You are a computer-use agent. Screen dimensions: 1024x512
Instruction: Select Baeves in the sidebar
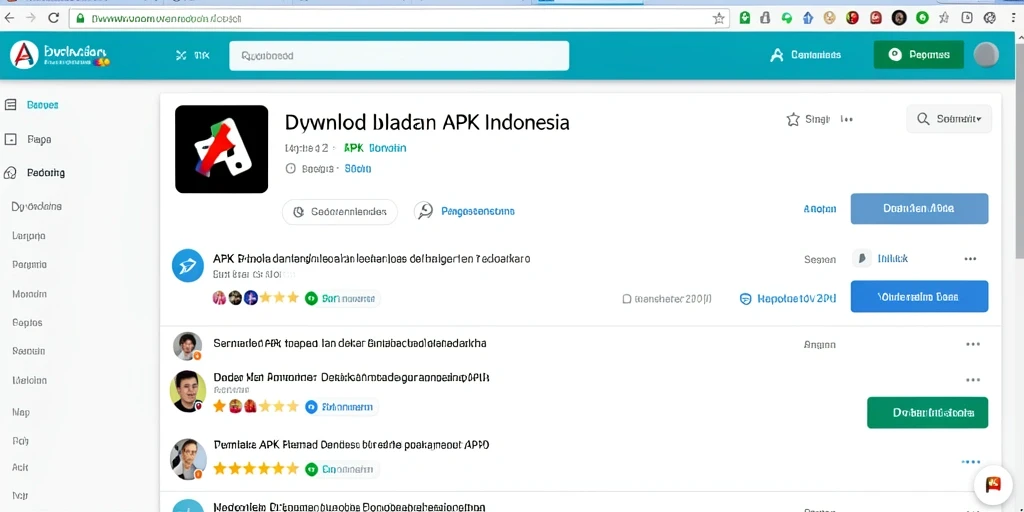click(42, 104)
